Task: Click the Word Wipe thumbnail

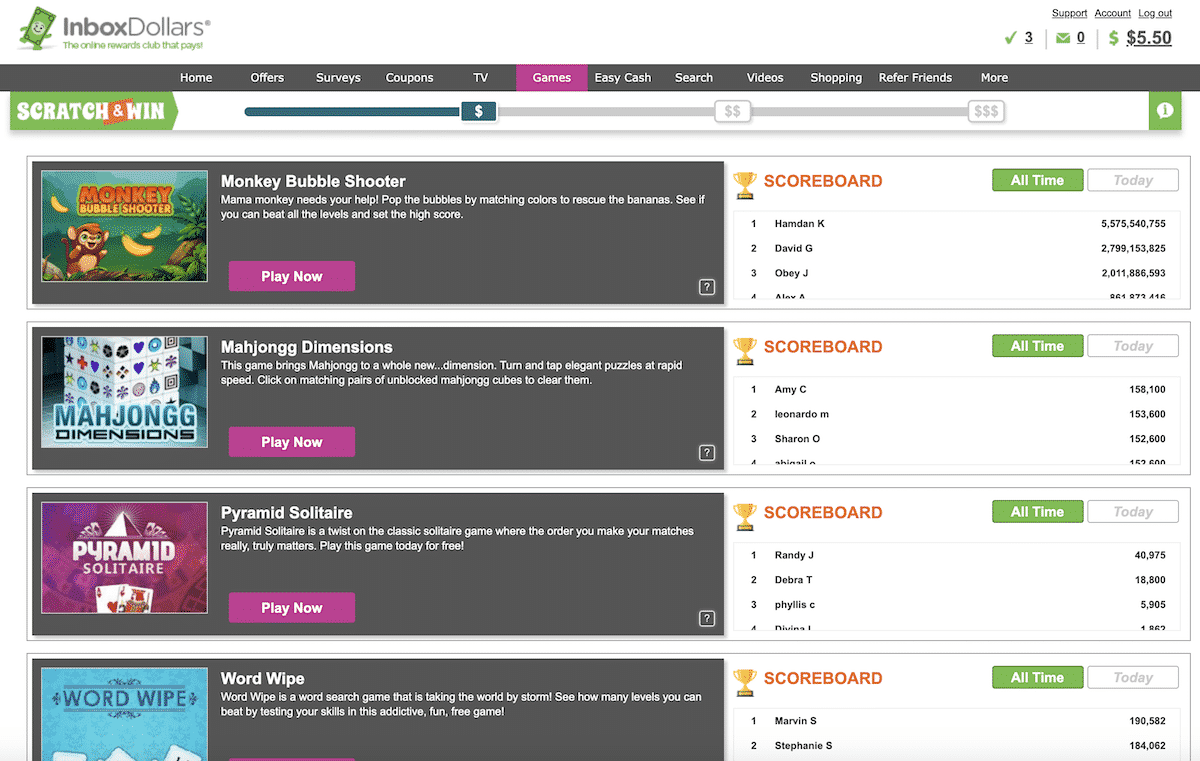Action: [124, 714]
